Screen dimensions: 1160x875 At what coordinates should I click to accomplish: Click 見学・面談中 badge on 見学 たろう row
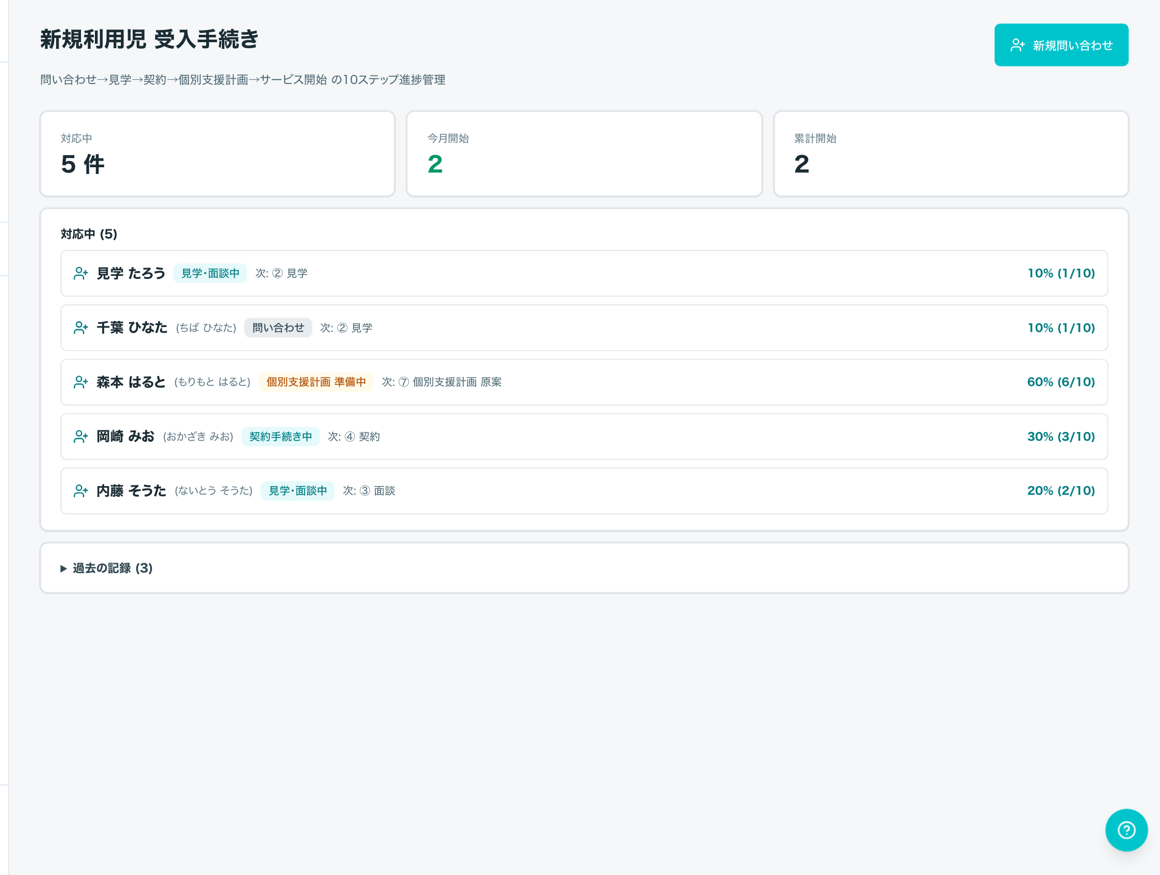coord(210,273)
